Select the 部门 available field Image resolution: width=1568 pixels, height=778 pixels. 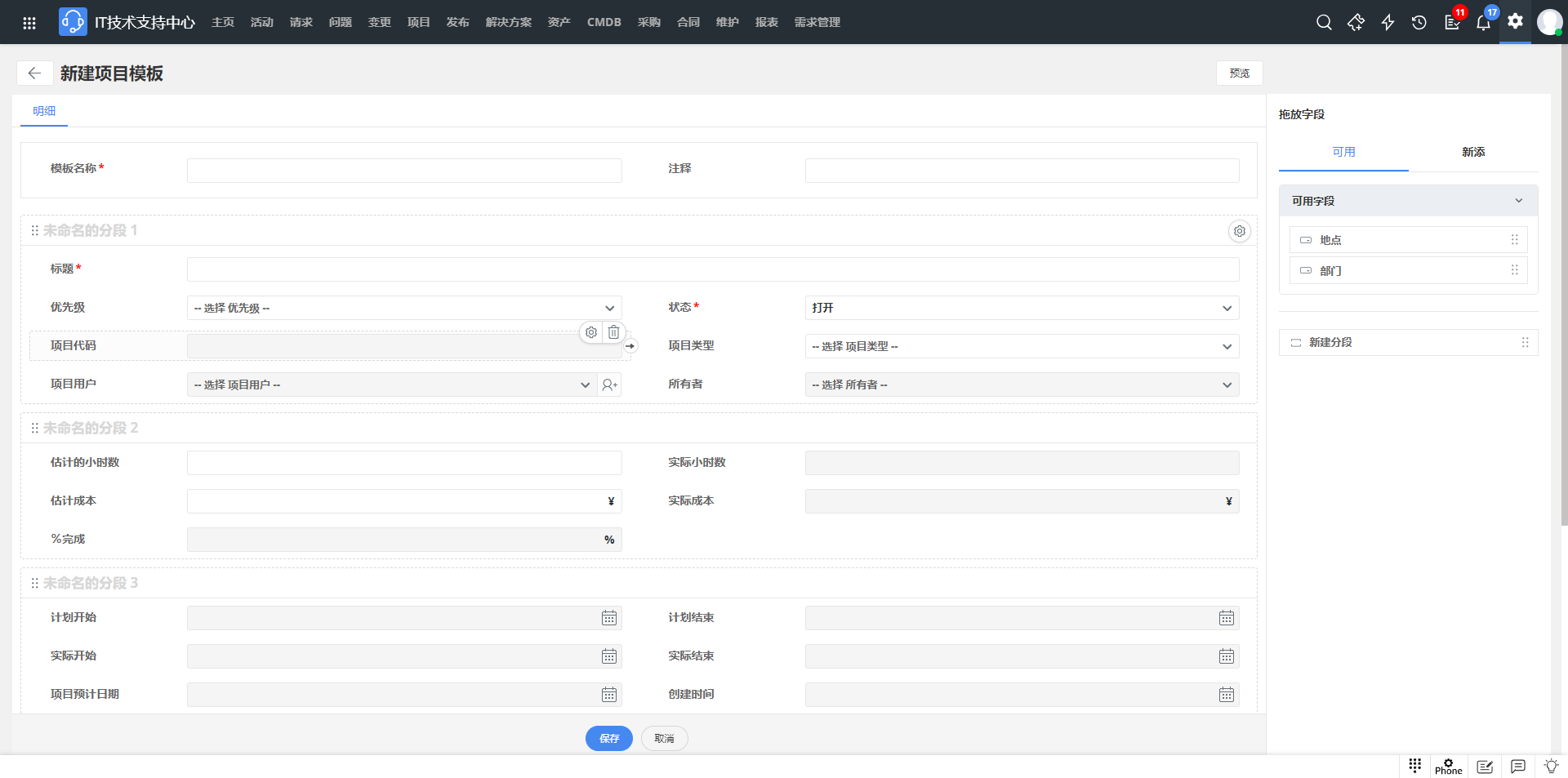pyautogui.click(x=1408, y=271)
